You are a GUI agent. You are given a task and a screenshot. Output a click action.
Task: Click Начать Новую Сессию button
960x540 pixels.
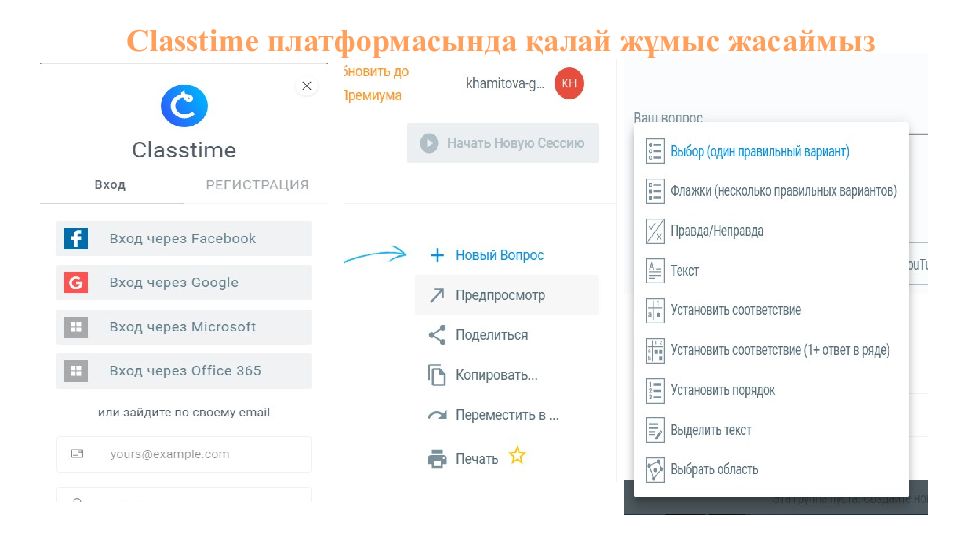(x=503, y=143)
